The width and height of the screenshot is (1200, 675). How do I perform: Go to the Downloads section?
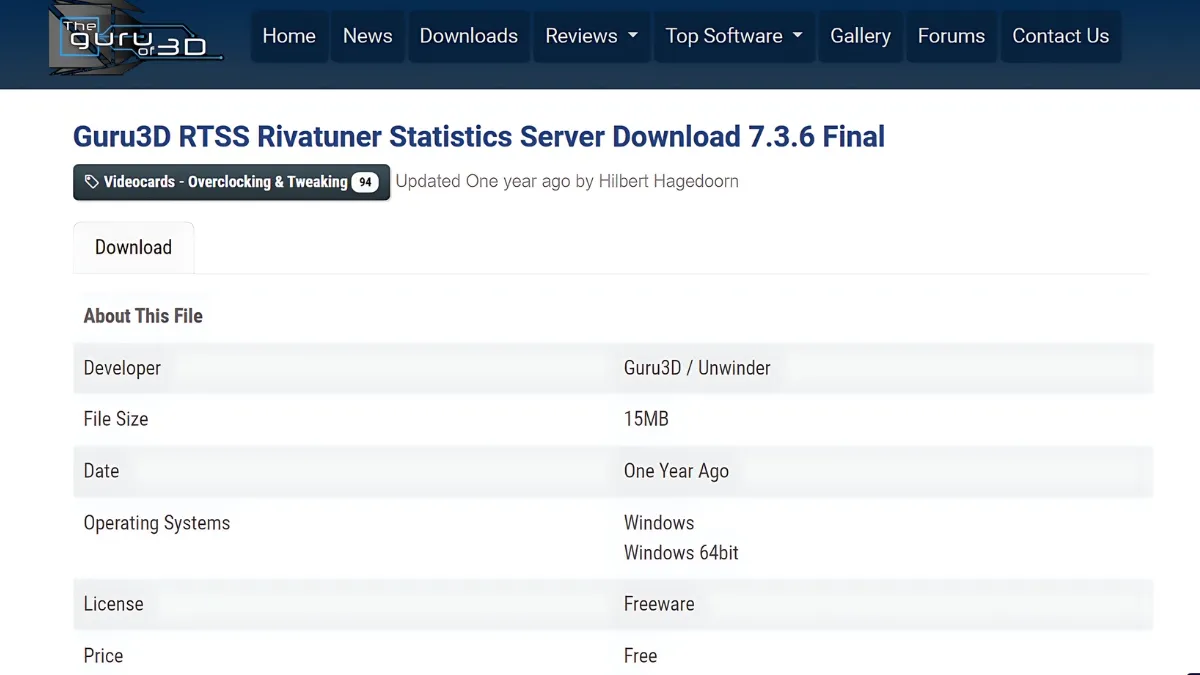click(468, 36)
